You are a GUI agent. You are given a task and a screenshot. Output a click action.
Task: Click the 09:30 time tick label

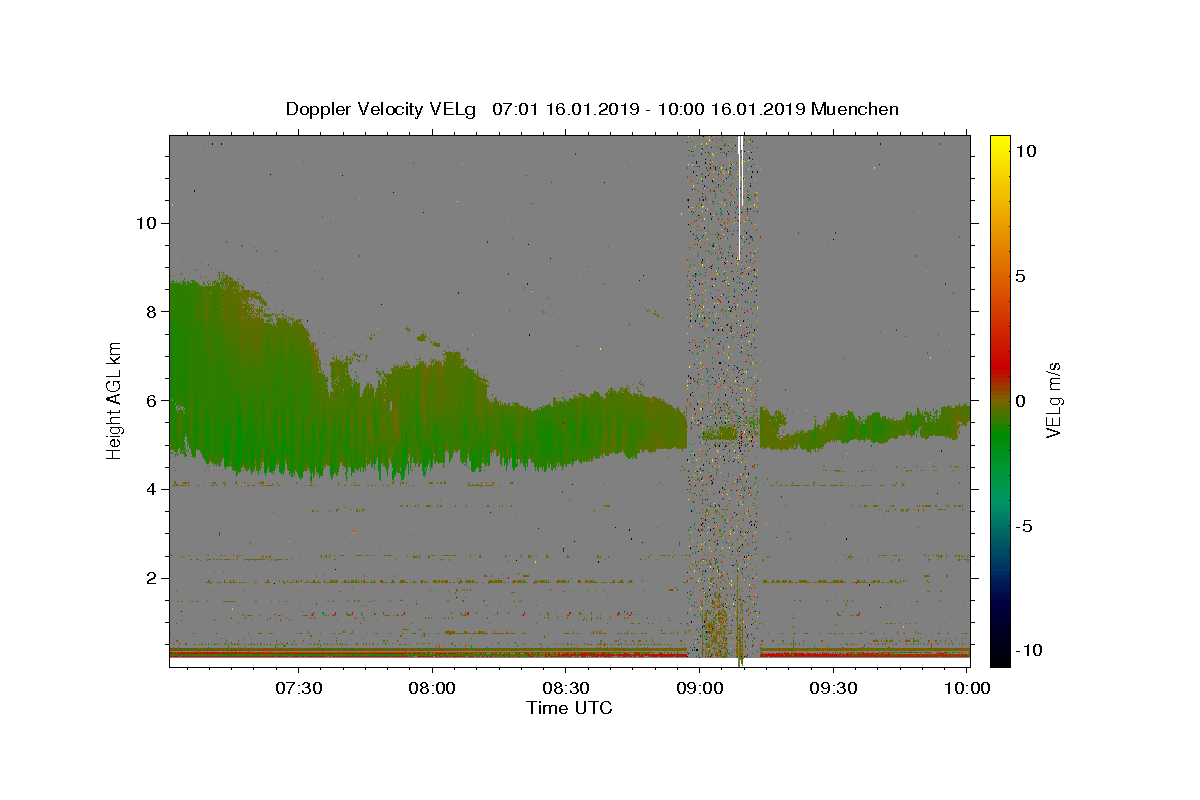834,688
